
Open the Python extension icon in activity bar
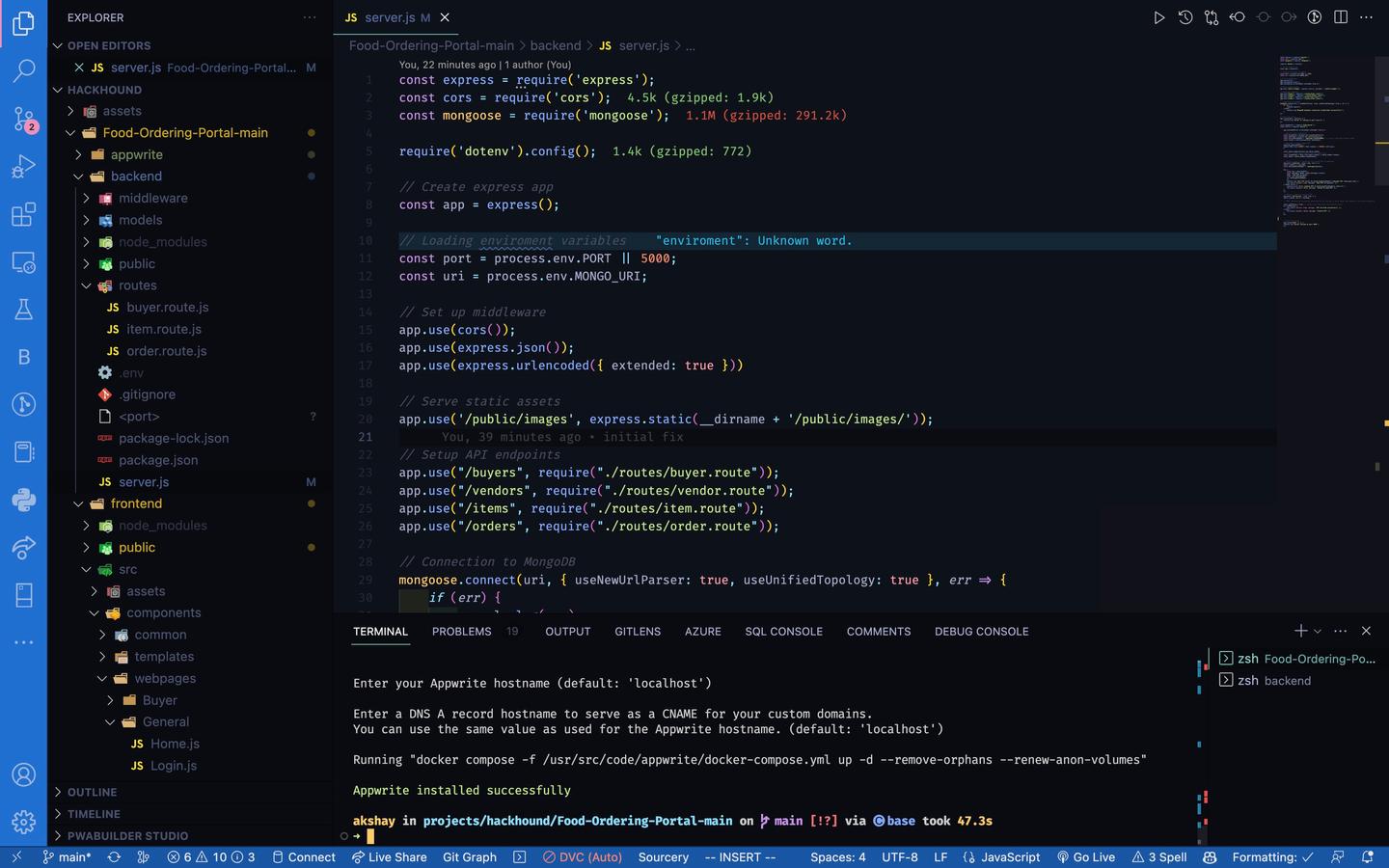pyautogui.click(x=23, y=500)
